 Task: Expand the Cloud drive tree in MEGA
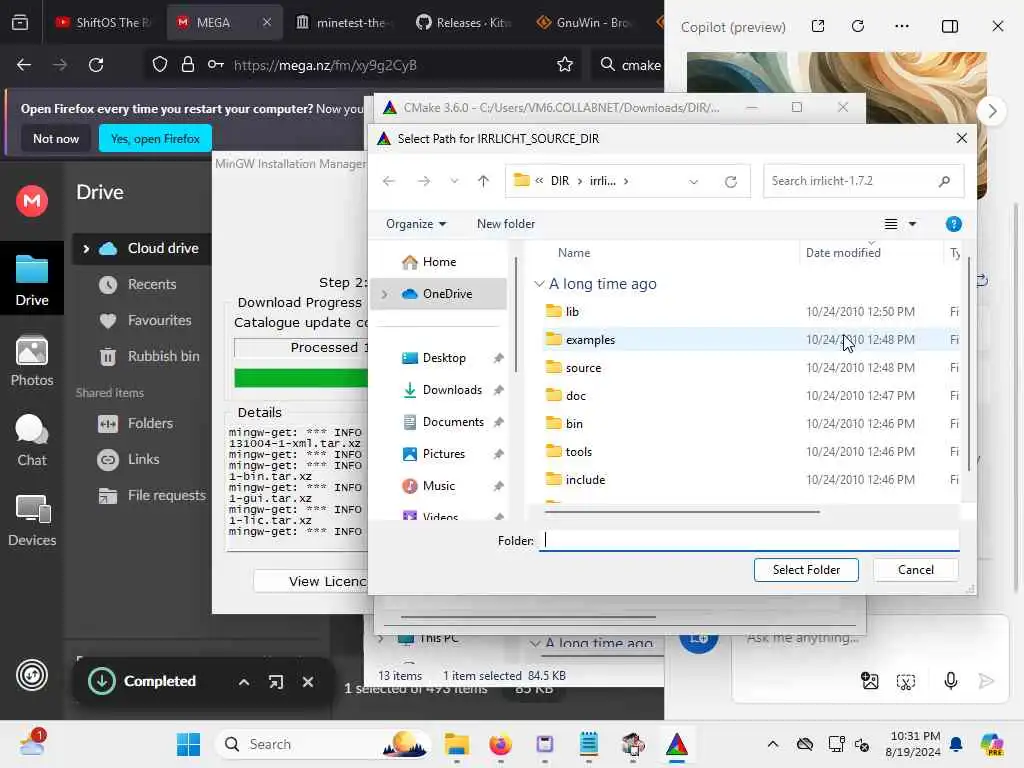click(x=86, y=249)
